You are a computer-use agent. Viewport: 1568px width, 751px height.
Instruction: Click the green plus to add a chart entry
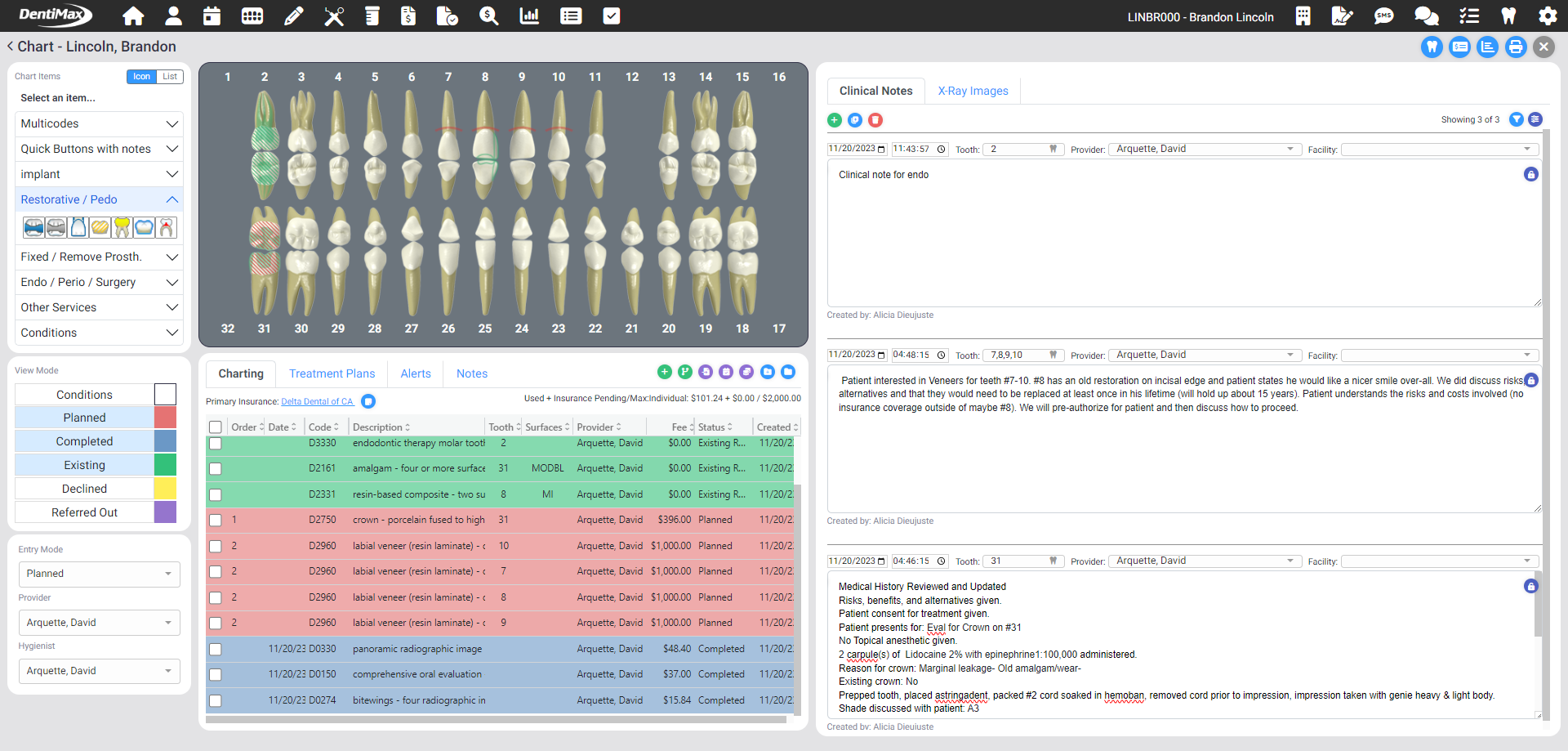click(x=665, y=371)
